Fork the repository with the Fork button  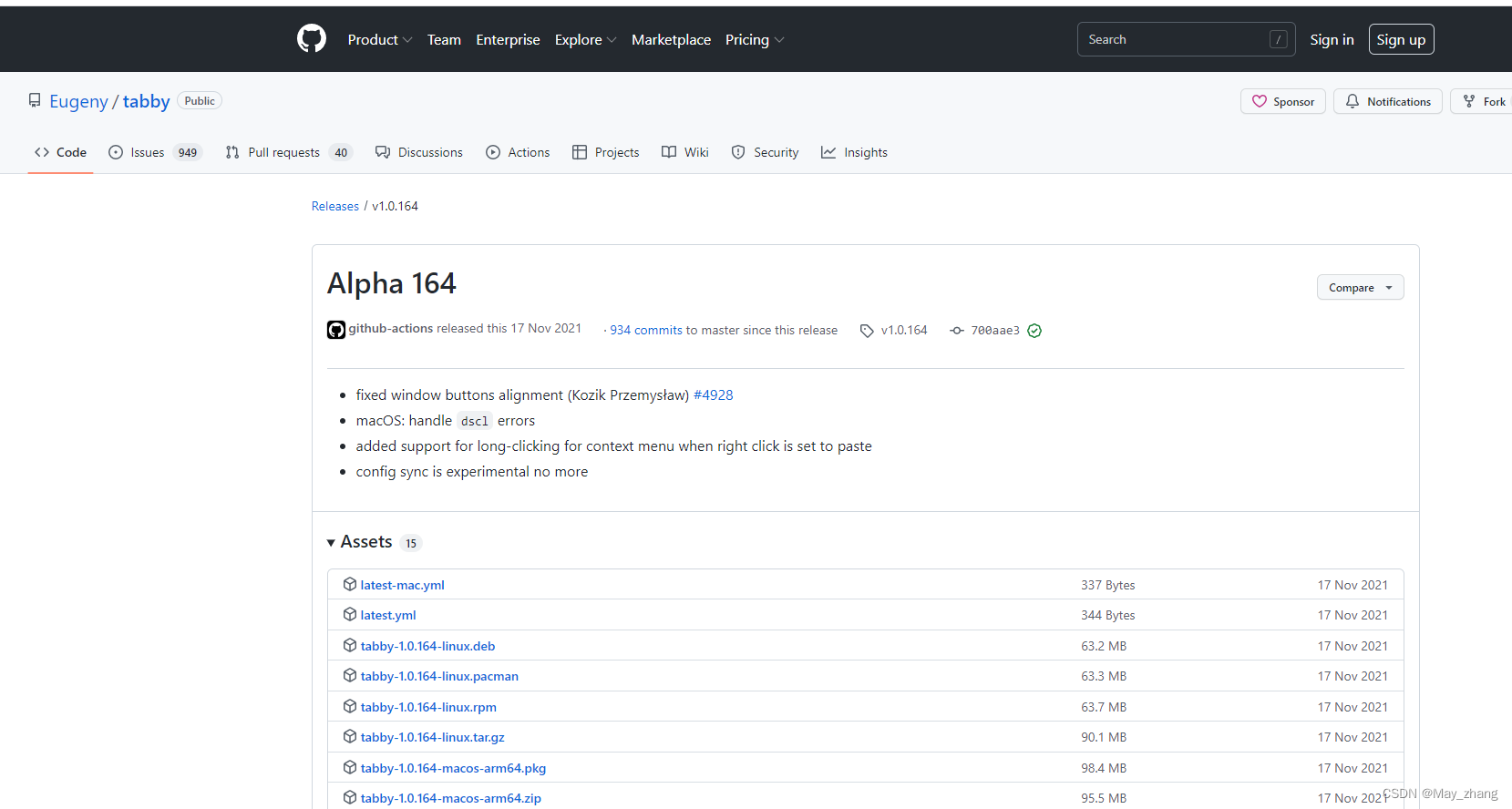(1484, 101)
